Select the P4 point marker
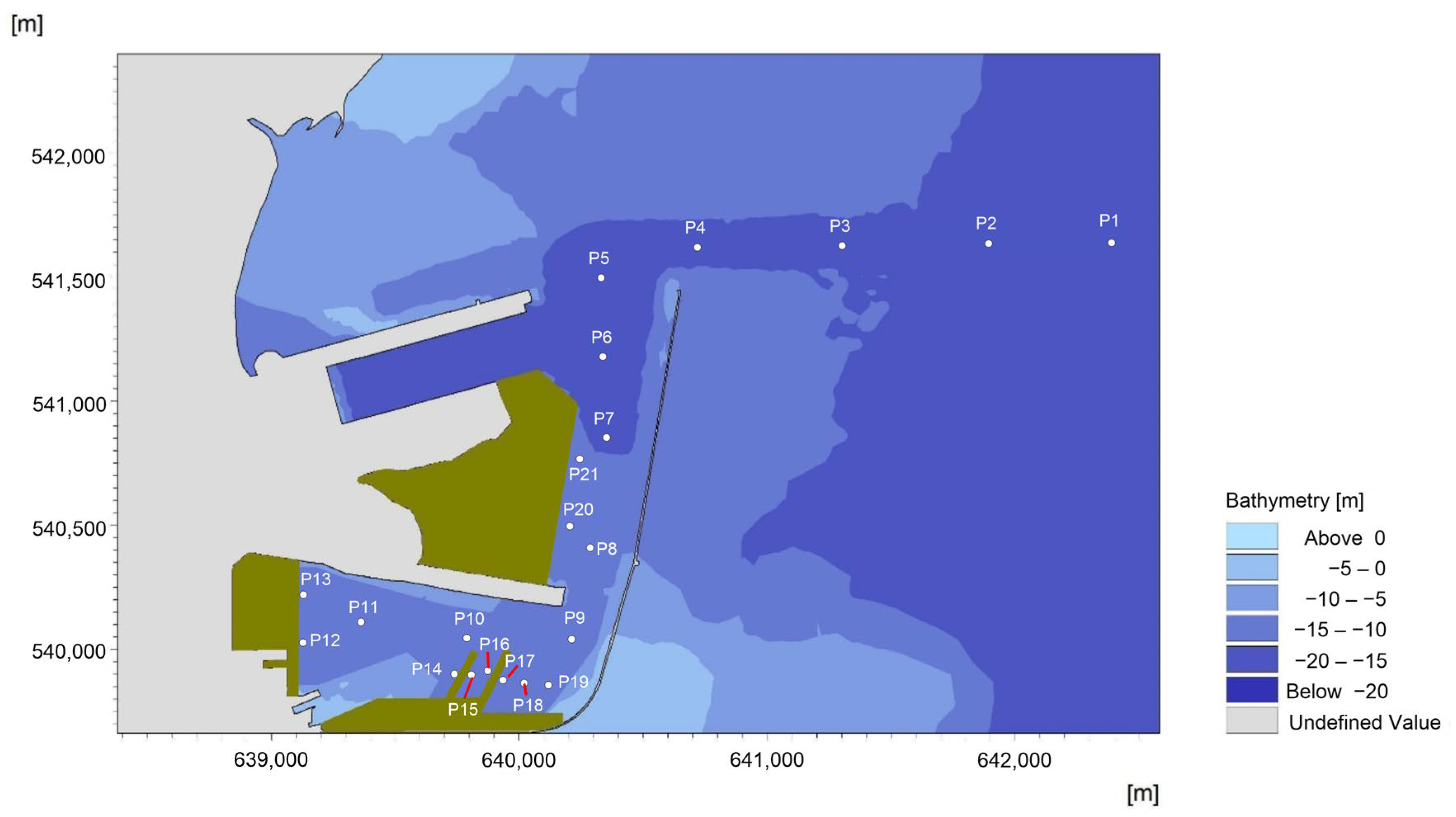The height and width of the screenshot is (817, 1456). [697, 247]
